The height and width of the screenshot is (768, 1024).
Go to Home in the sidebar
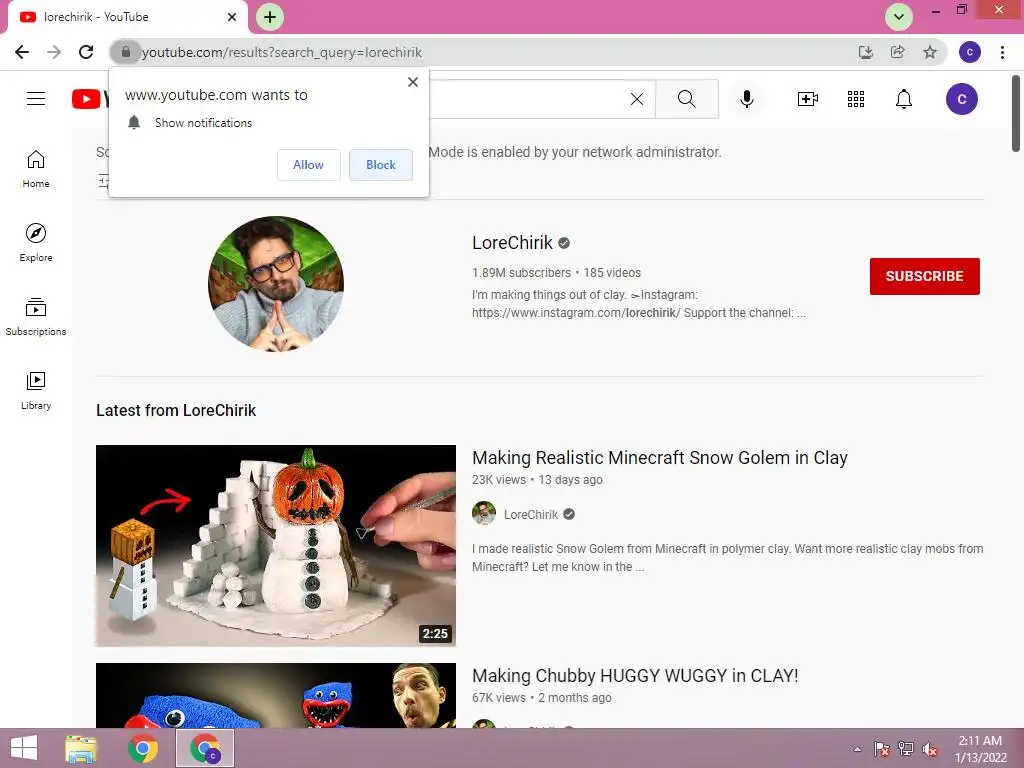tap(36, 169)
